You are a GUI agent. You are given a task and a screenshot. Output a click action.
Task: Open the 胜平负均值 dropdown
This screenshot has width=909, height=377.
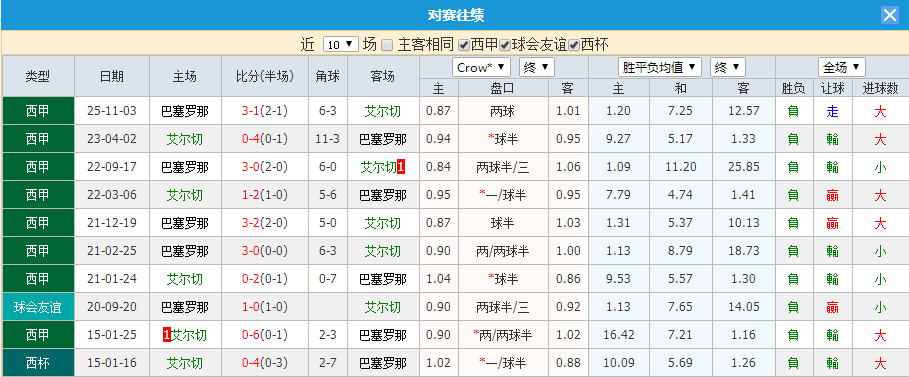tap(660, 67)
